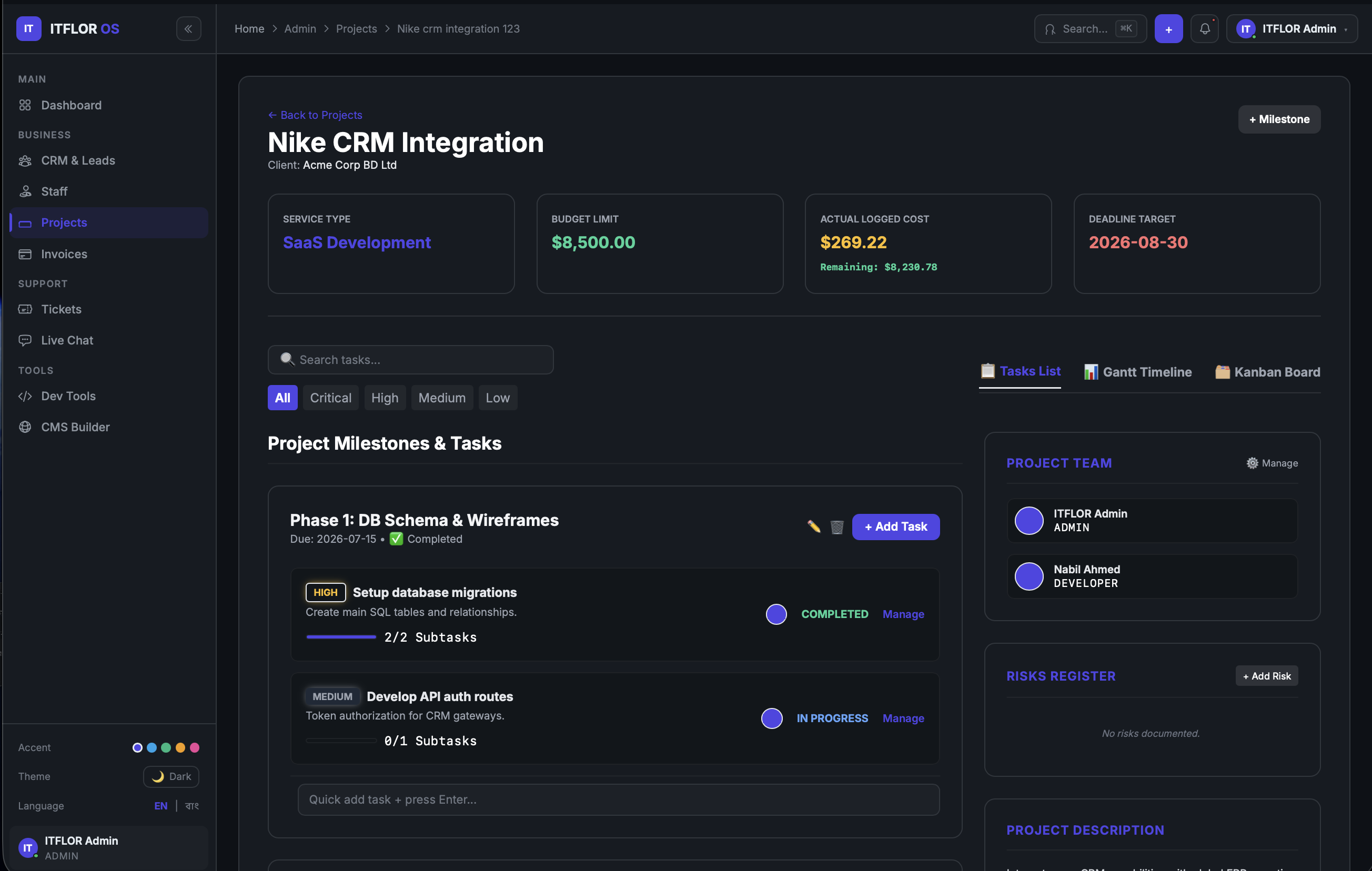Open Dev Tools in the sidebar
This screenshot has width=1372, height=871.
(x=109, y=396)
